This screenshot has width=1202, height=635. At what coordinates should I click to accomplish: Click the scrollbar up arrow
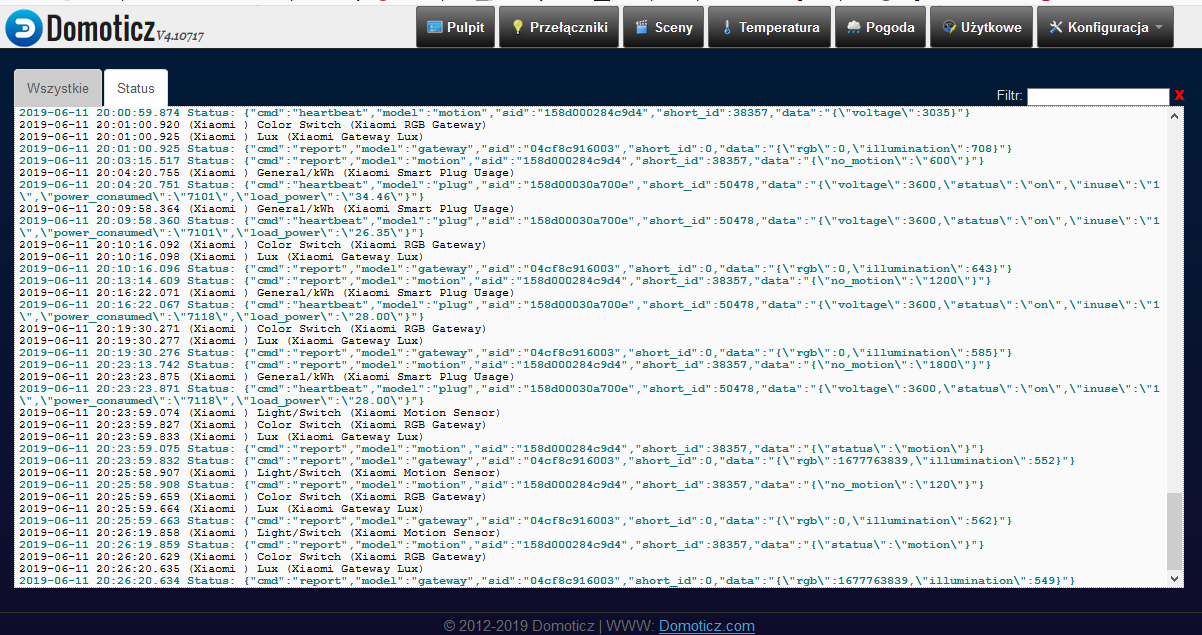tap(1174, 115)
